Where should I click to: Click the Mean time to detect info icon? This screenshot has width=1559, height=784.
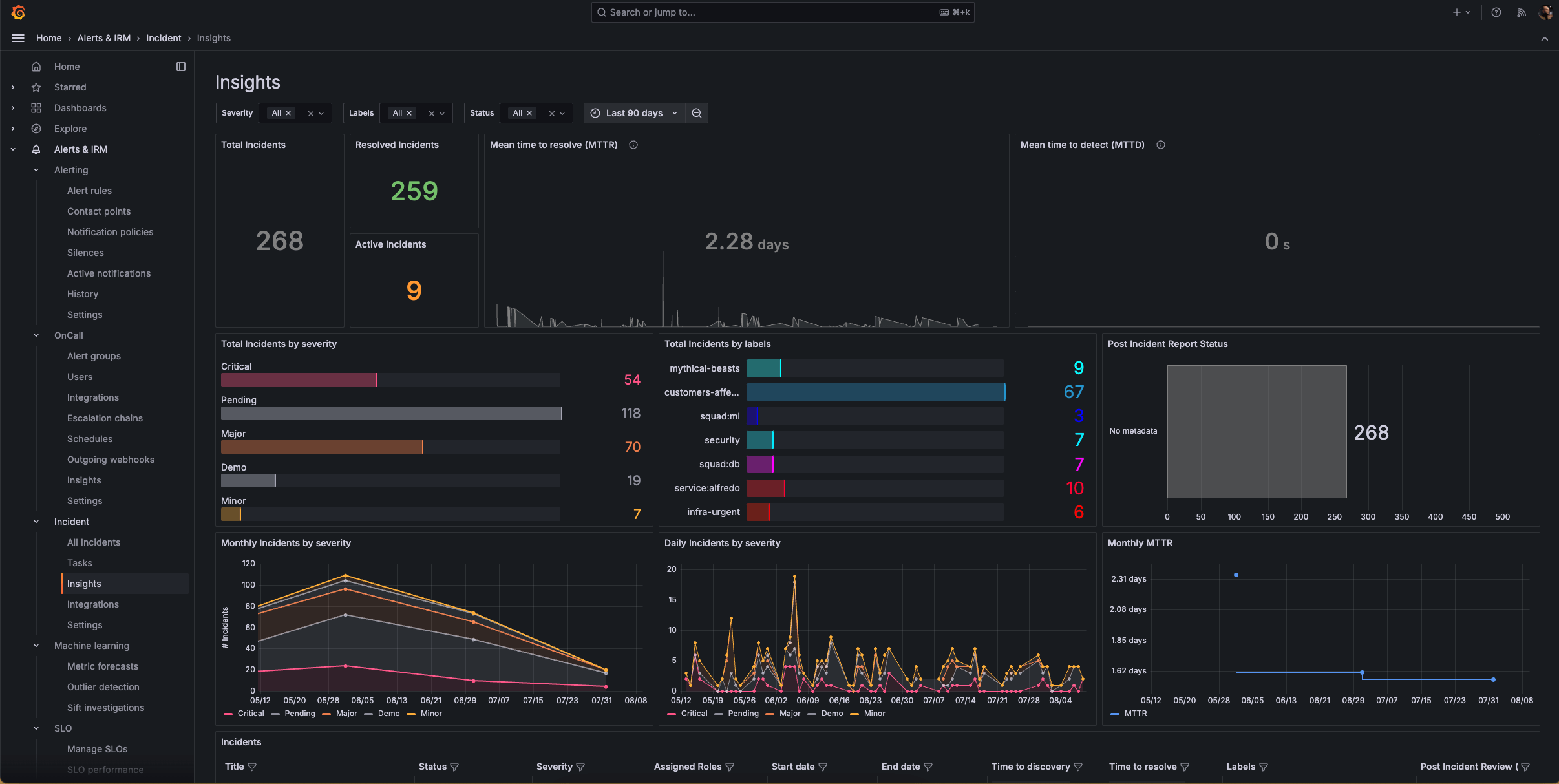pyautogui.click(x=1160, y=145)
